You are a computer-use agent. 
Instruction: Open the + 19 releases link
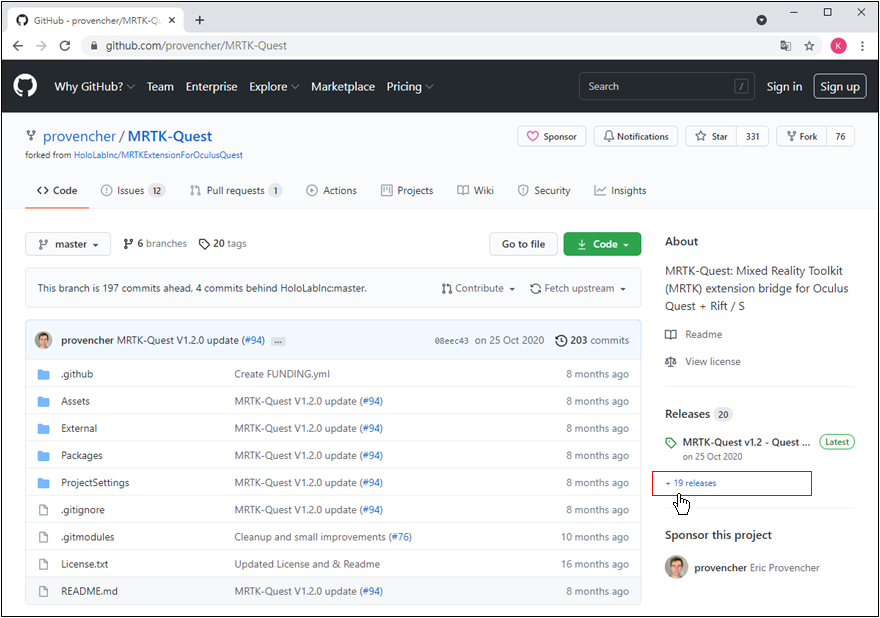pos(692,483)
